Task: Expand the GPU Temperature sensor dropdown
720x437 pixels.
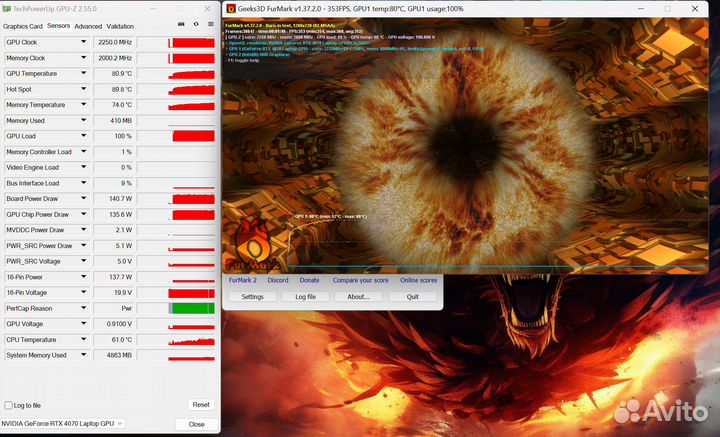Action: point(84,74)
